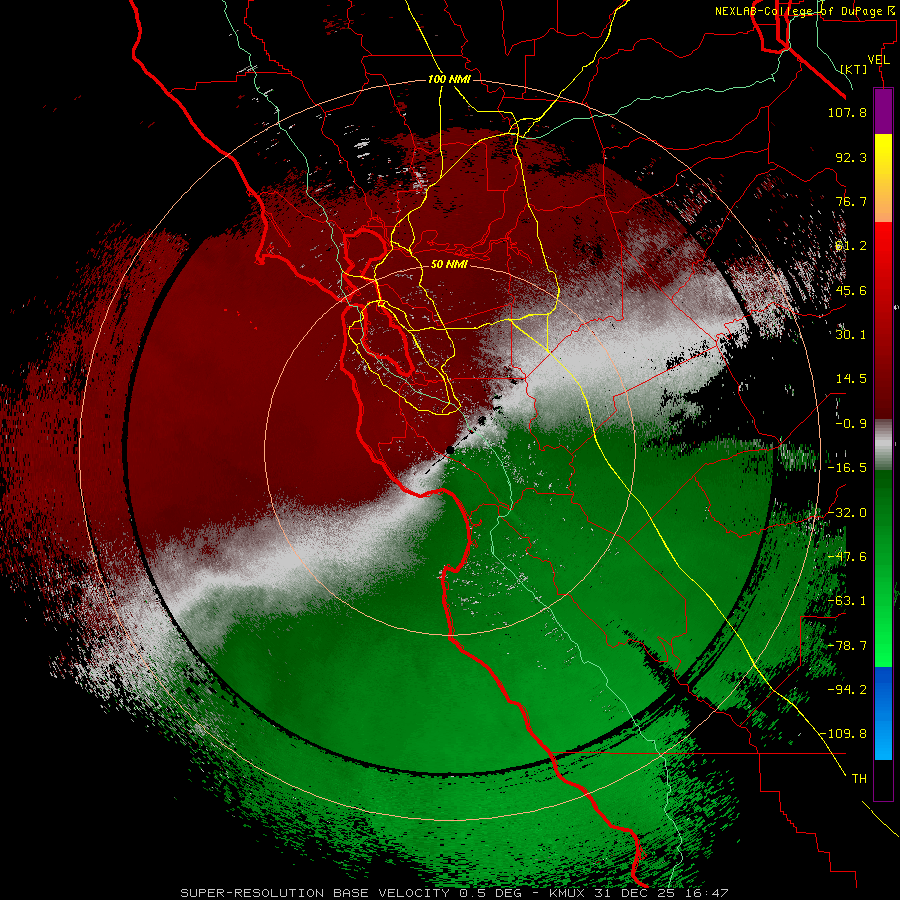Click the gray near-zero segment of the color bar
Image resolution: width=900 pixels, height=900 pixels.
(x=883, y=445)
